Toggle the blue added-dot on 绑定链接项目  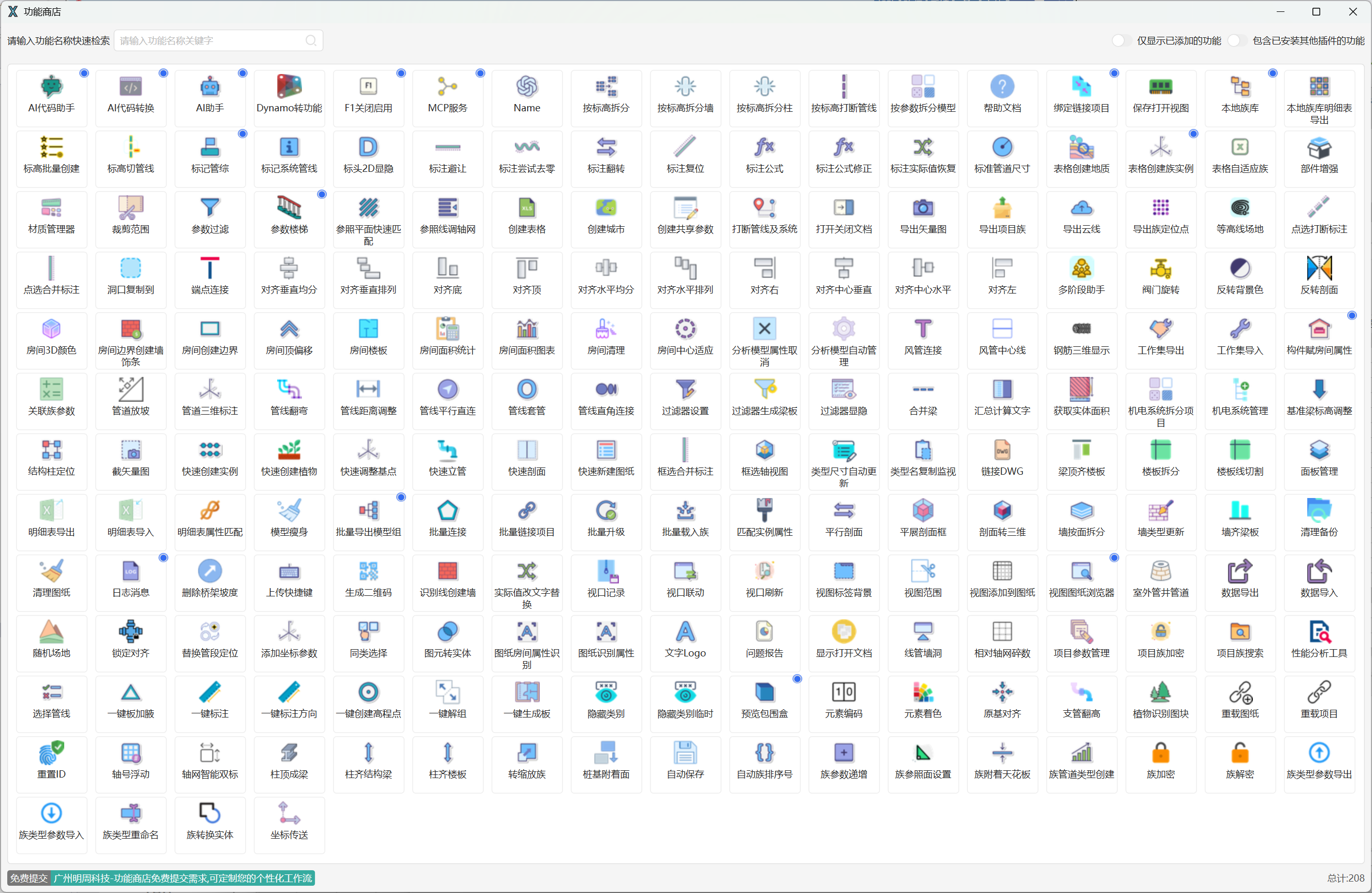click(x=1114, y=73)
